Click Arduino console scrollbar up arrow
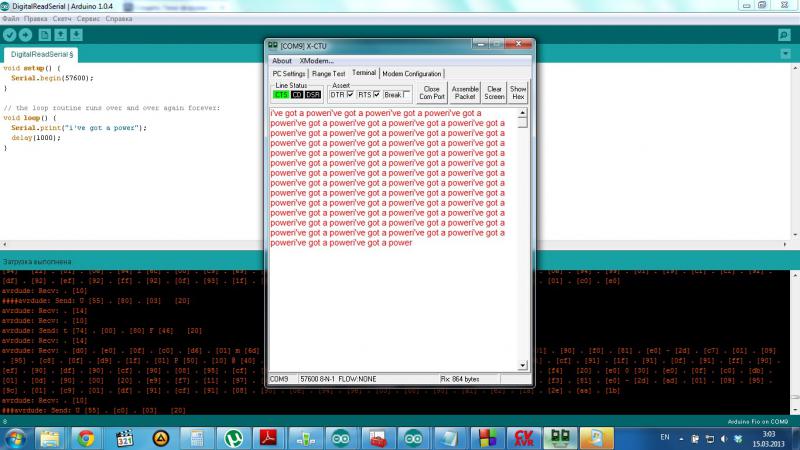The width and height of the screenshot is (800, 450). [x=795, y=275]
